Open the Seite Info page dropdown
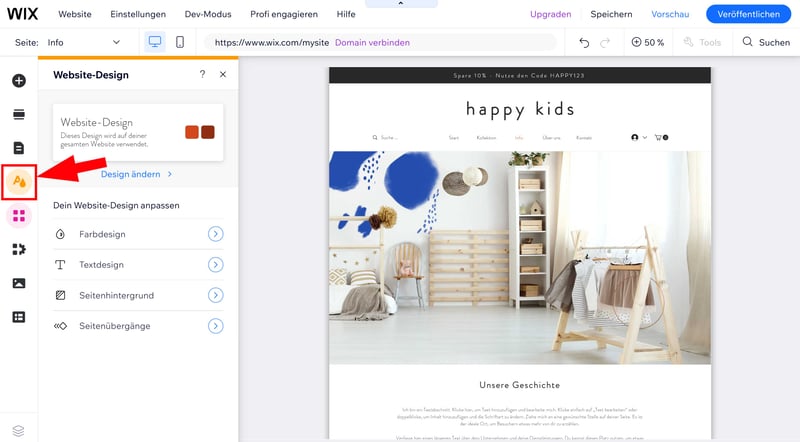The width and height of the screenshot is (800, 442). [x=84, y=42]
